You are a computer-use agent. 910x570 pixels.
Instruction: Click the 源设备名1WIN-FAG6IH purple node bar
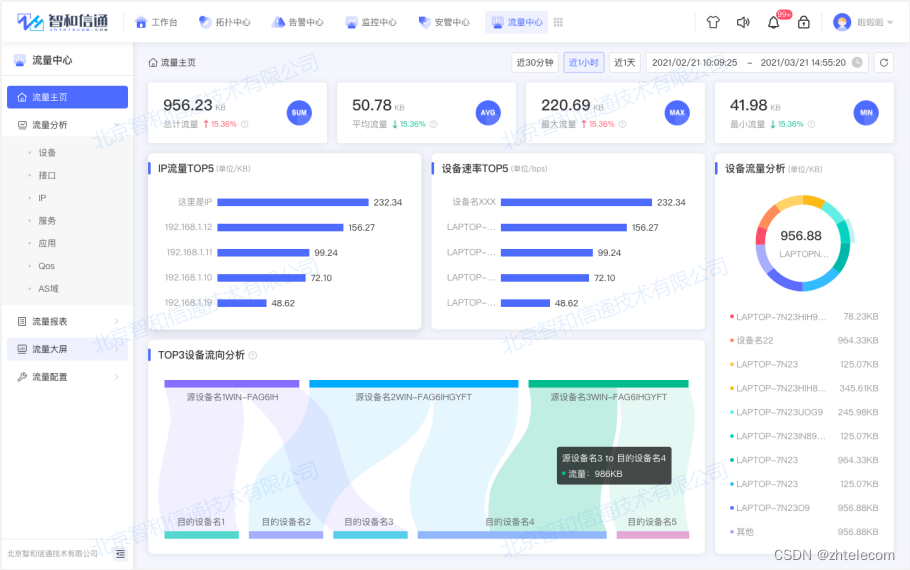click(232, 384)
